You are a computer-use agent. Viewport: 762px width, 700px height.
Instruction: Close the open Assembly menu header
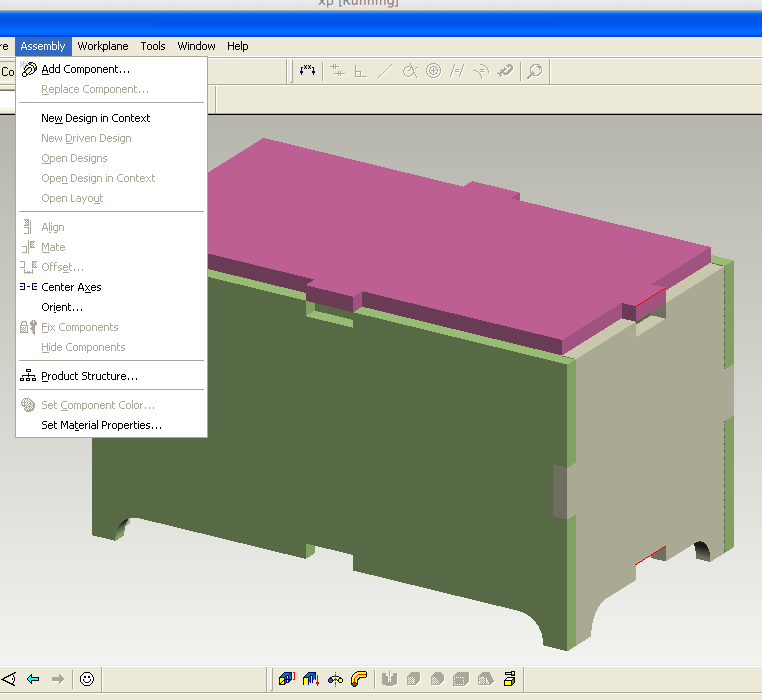[43, 46]
